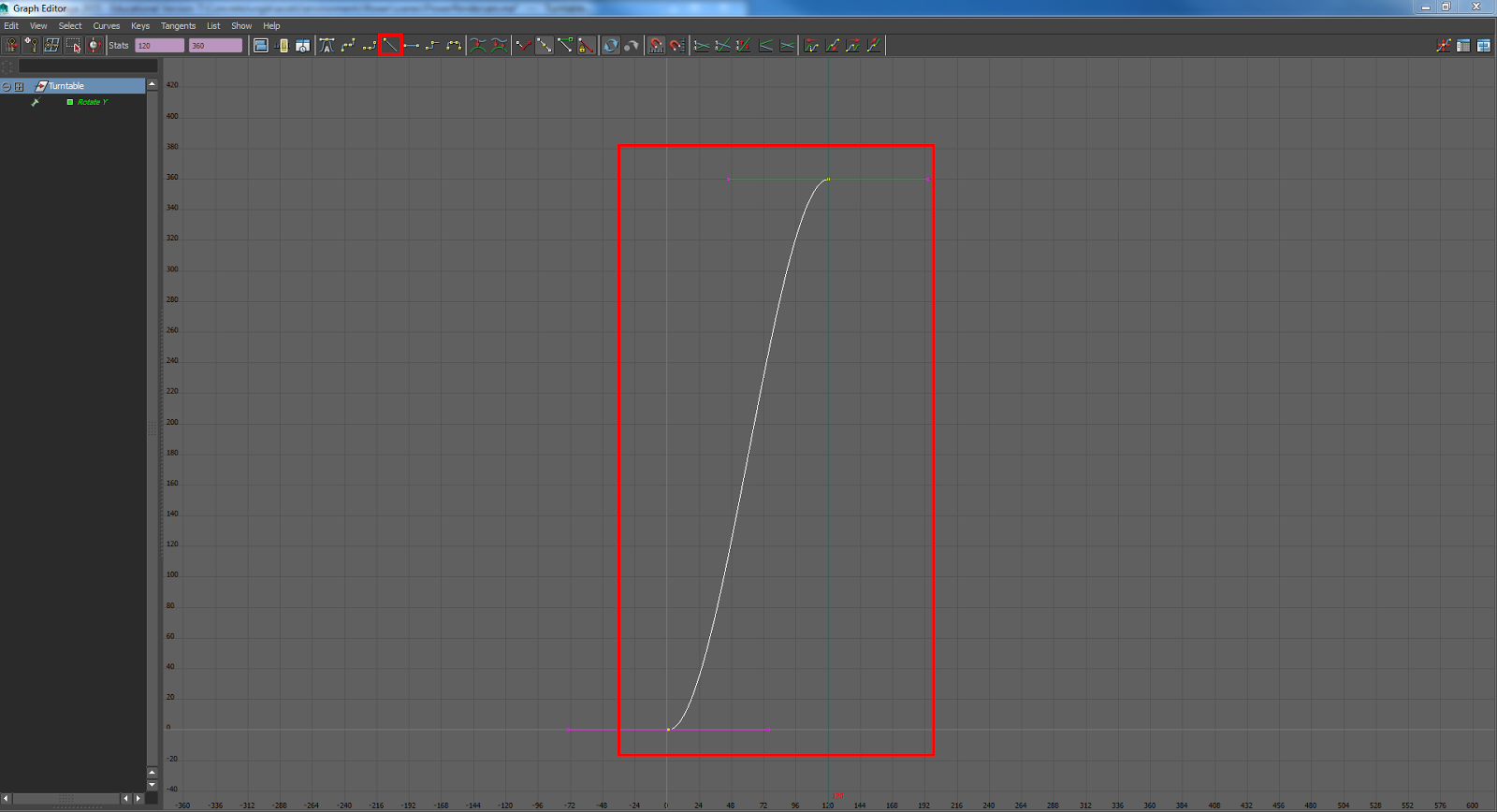Click the Swap Buffer Curves icon

pos(499,45)
